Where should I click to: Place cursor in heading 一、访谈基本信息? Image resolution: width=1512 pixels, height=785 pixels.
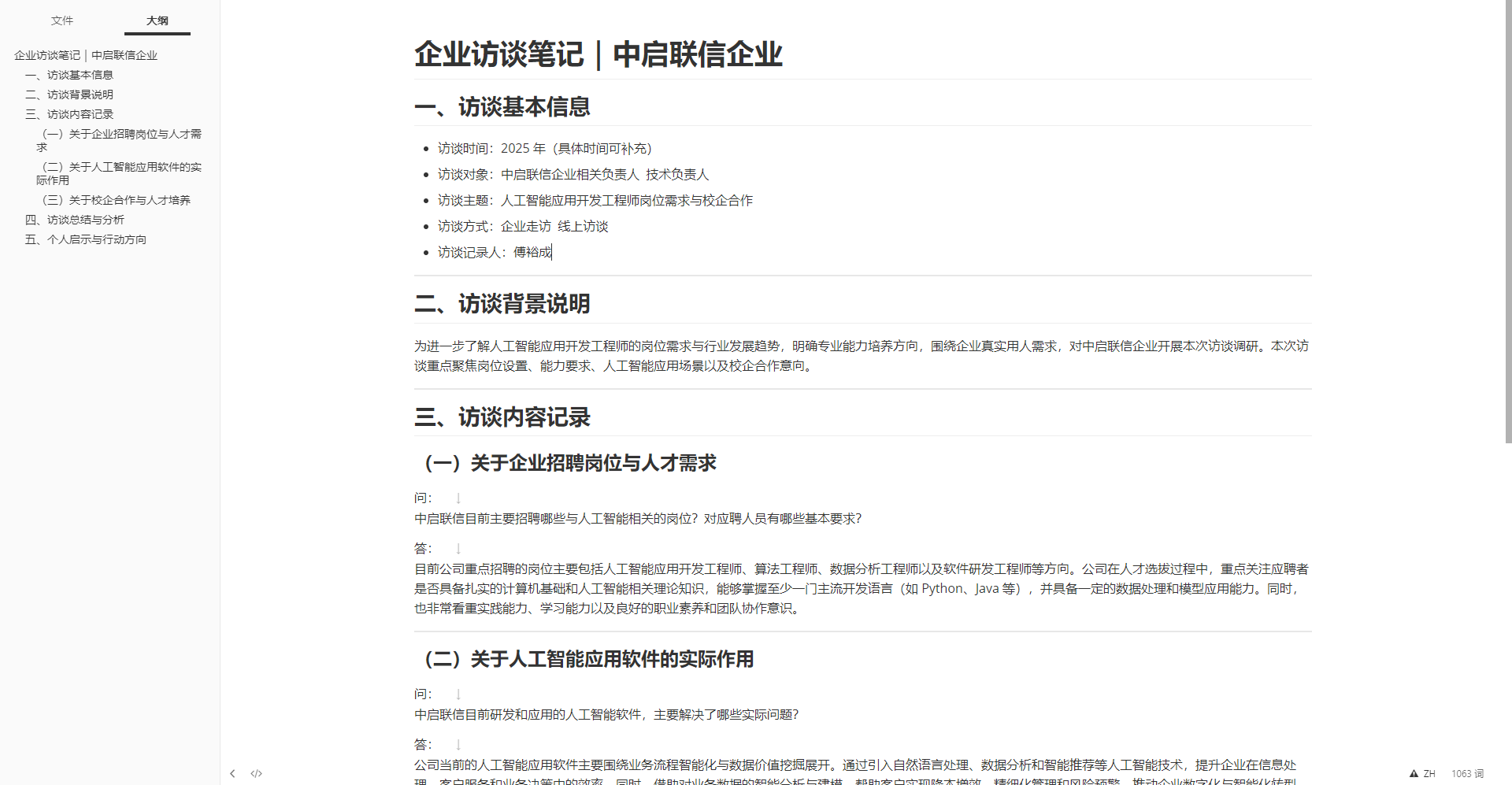click(502, 107)
